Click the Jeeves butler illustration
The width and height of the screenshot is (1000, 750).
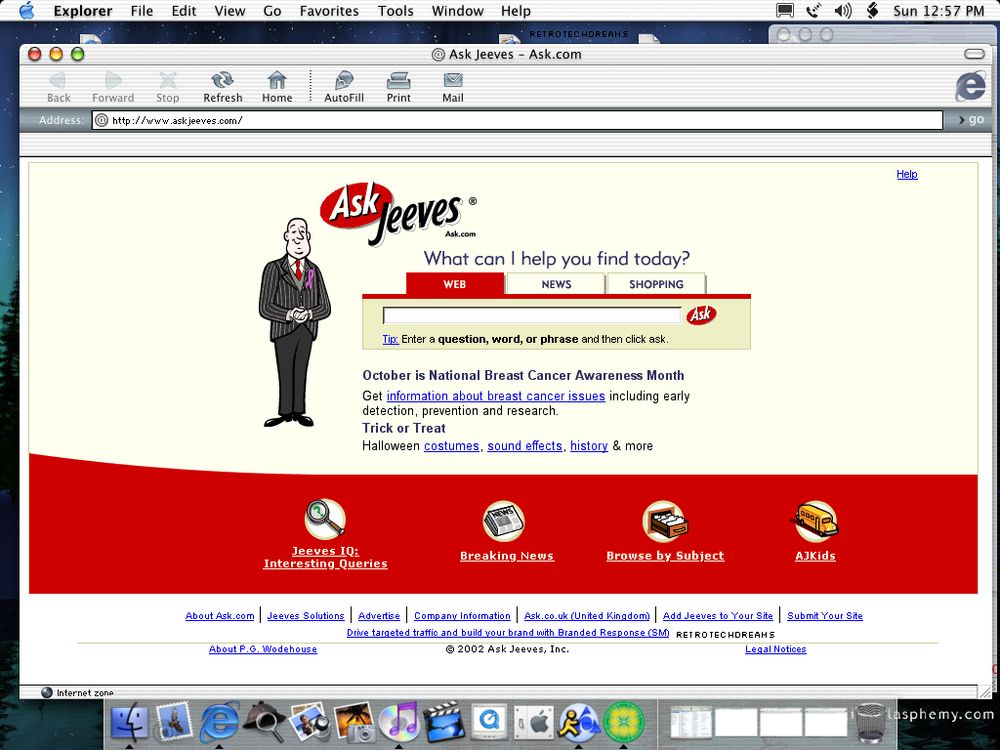coord(294,322)
